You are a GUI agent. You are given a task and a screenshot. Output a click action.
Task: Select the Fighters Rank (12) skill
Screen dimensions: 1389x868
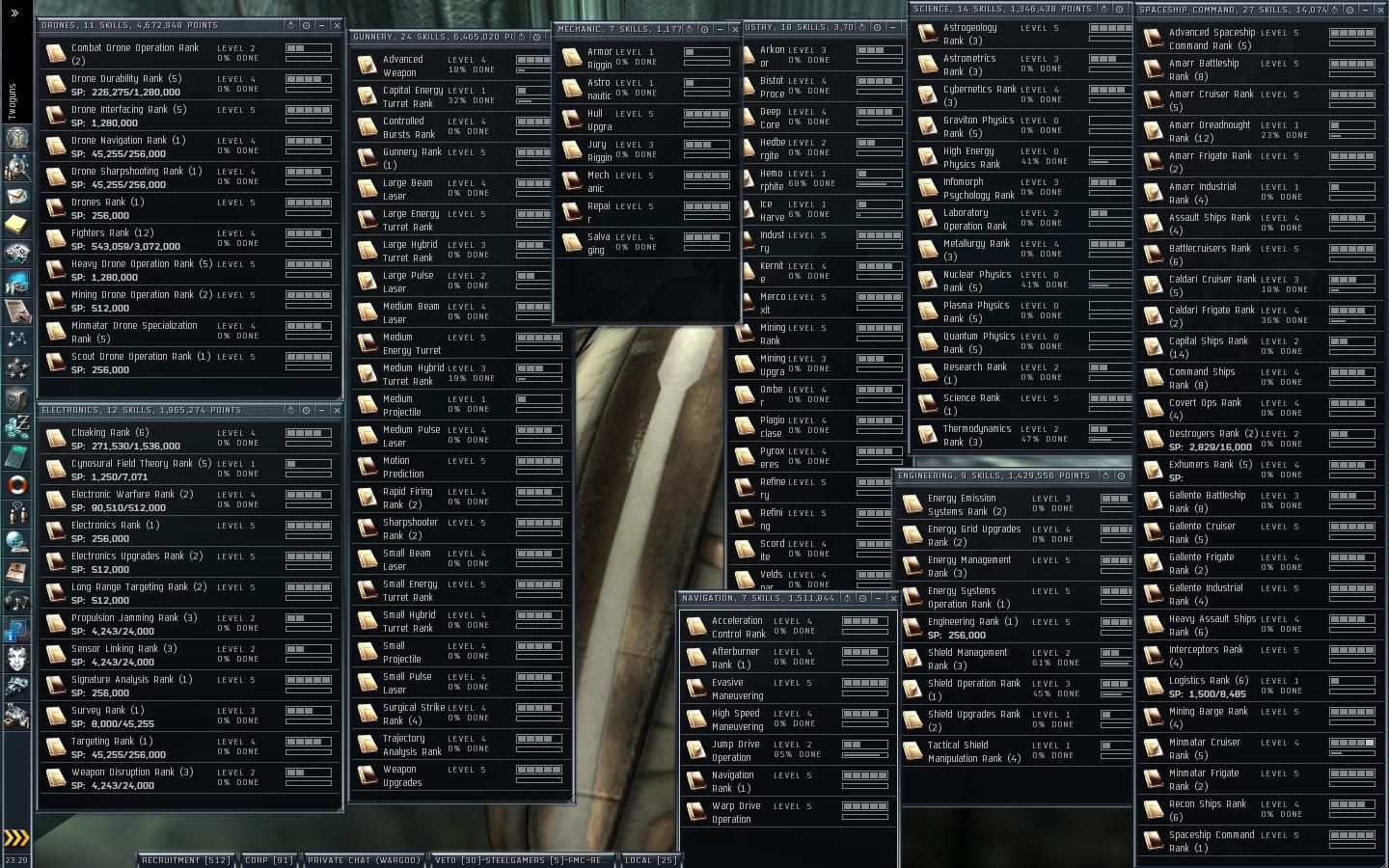pos(190,239)
